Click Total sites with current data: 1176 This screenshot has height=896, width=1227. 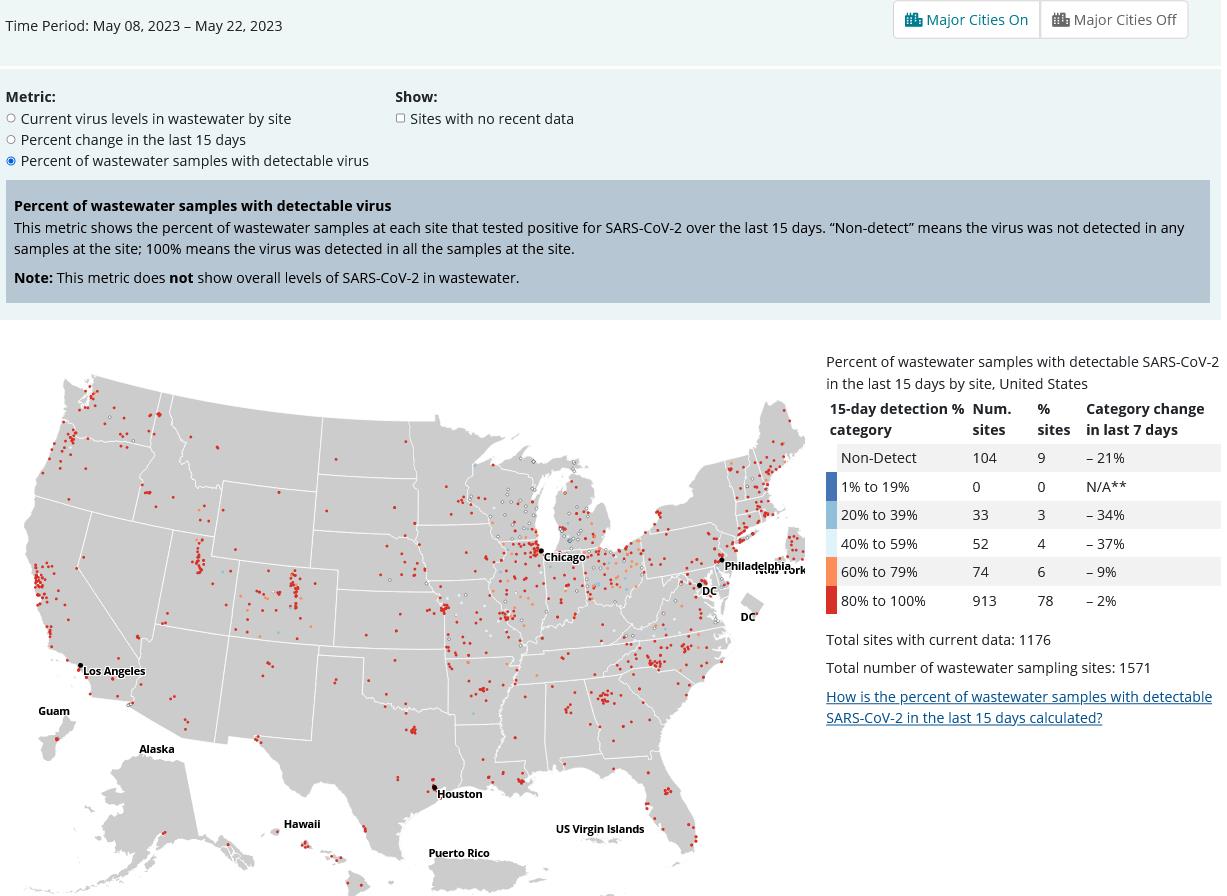coord(938,640)
